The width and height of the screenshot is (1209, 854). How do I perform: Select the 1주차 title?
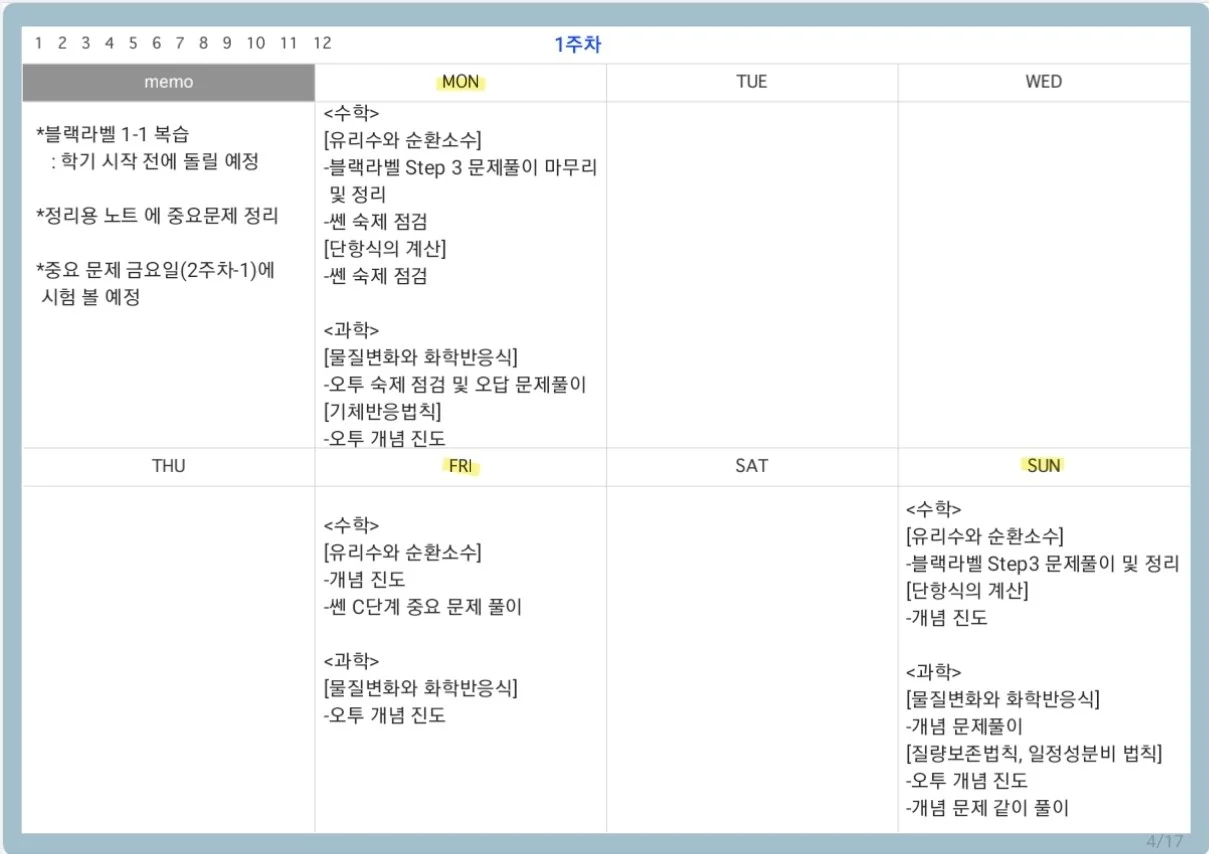click(x=578, y=44)
